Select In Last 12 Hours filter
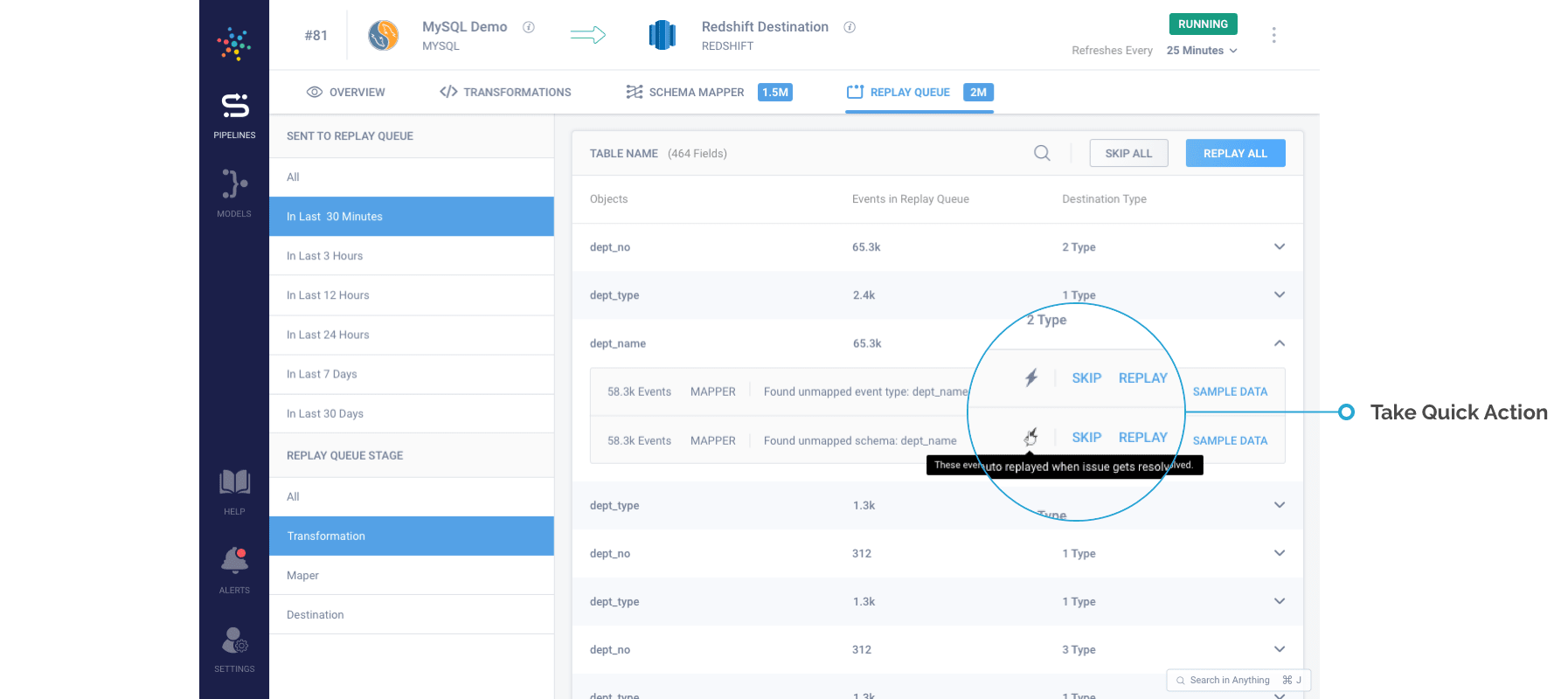This screenshot has width=1568, height=699. click(412, 295)
